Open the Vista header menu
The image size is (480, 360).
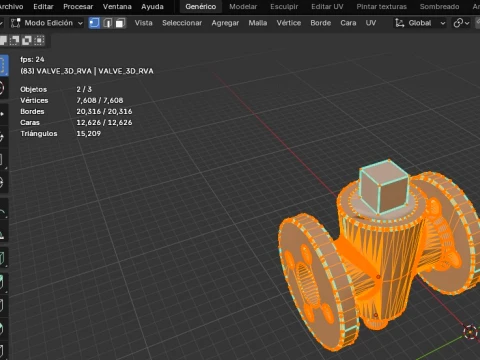point(143,23)
